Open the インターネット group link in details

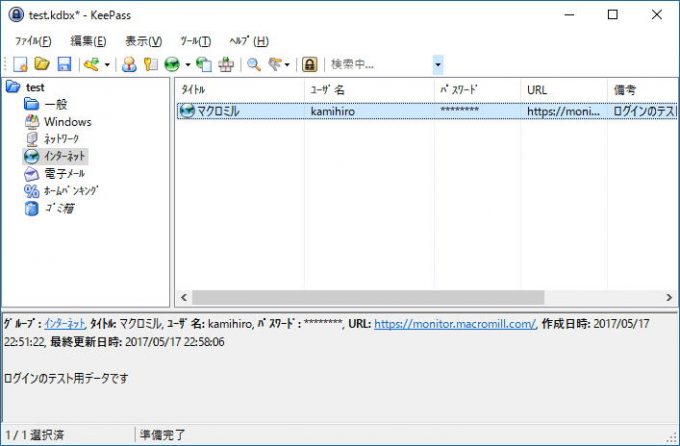[x=64, y=324]
